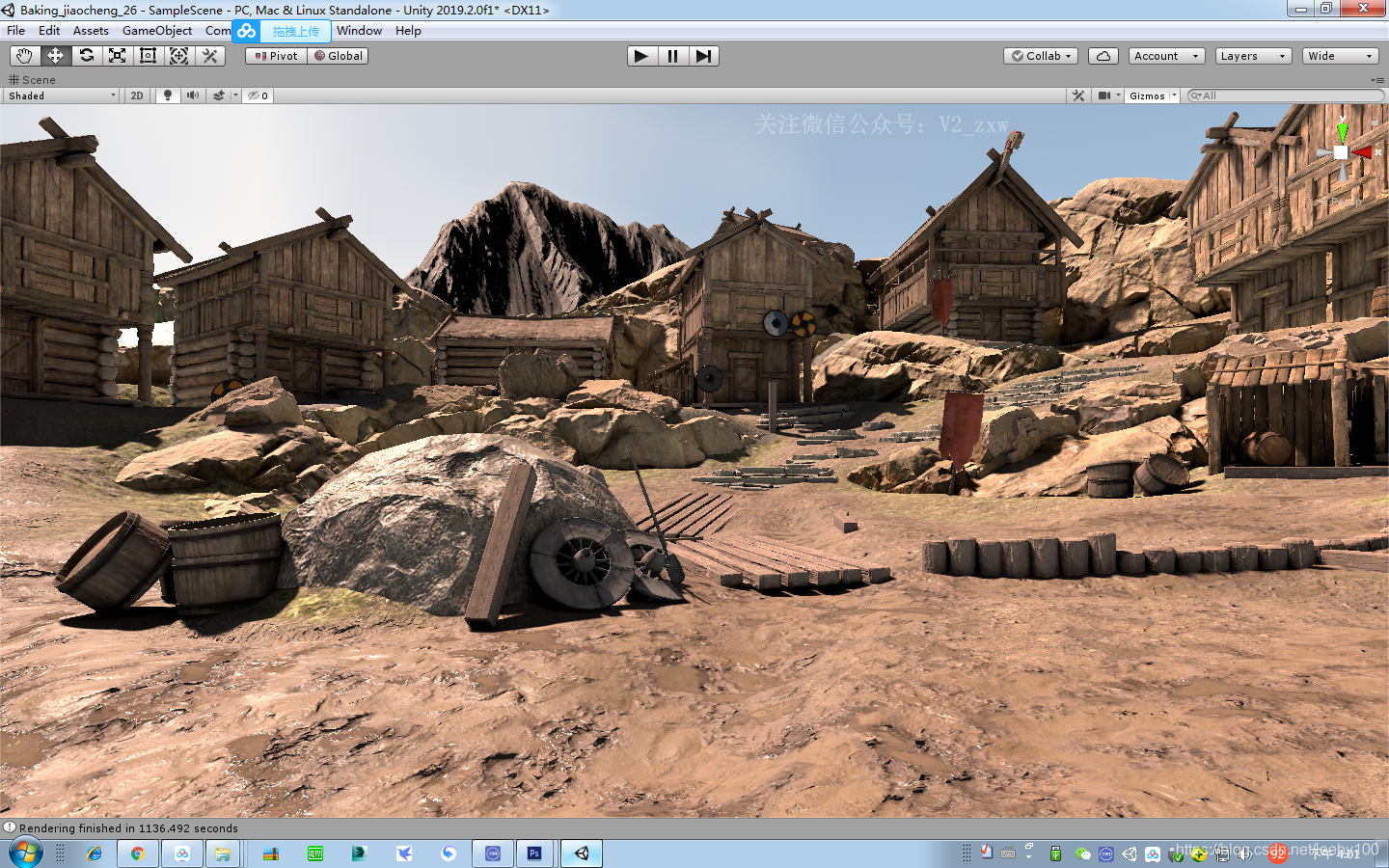Start Play mode
Image resolution: width=1389 pixels, height=868 pixels.
[x=641, y=56]
